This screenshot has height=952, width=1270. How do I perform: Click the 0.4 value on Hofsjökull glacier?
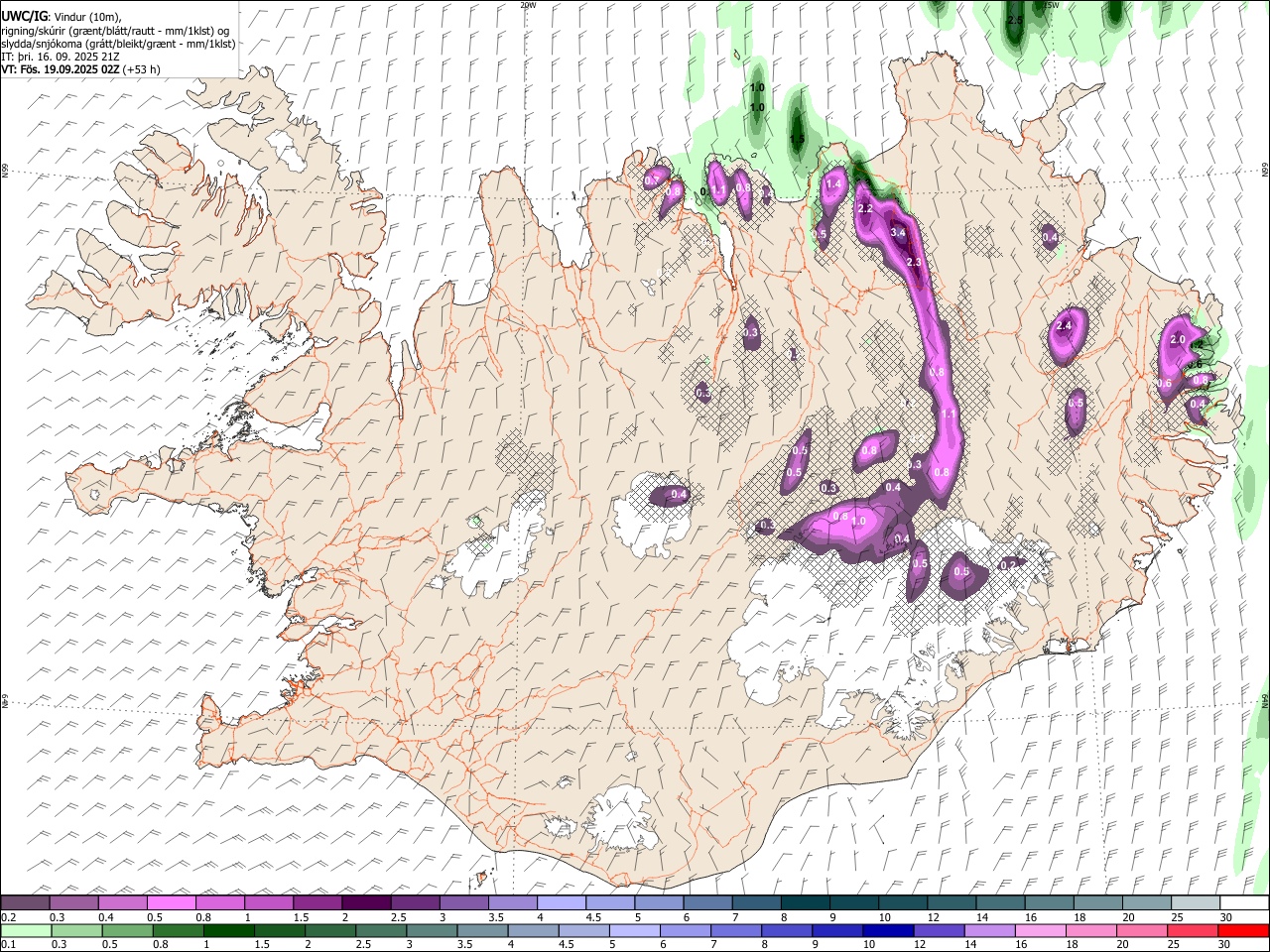pos(679,494)
